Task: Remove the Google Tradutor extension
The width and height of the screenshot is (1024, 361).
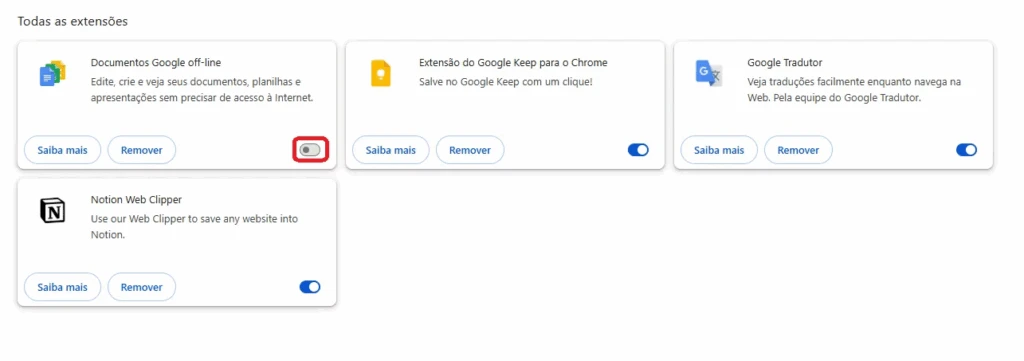Action: [799, 150]
